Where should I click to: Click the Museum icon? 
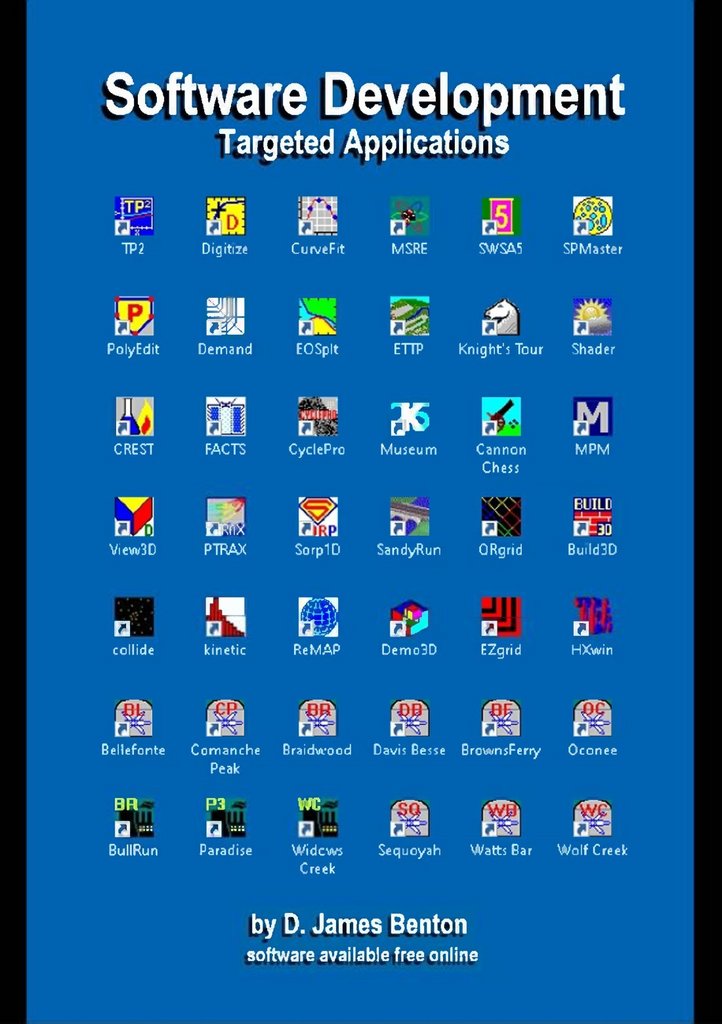[409, 417]
